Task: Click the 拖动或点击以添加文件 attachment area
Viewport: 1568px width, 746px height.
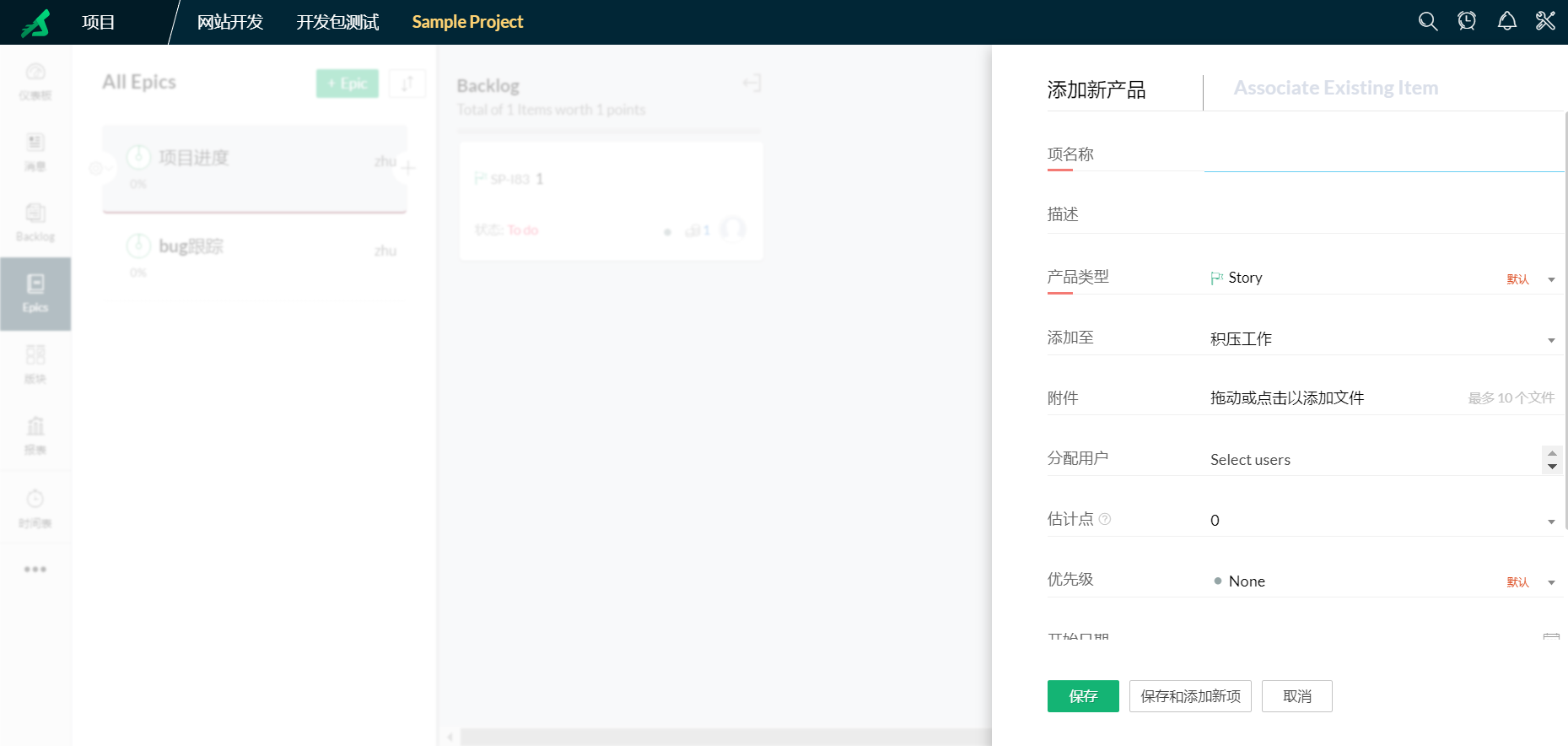Action: [1286, 398]
